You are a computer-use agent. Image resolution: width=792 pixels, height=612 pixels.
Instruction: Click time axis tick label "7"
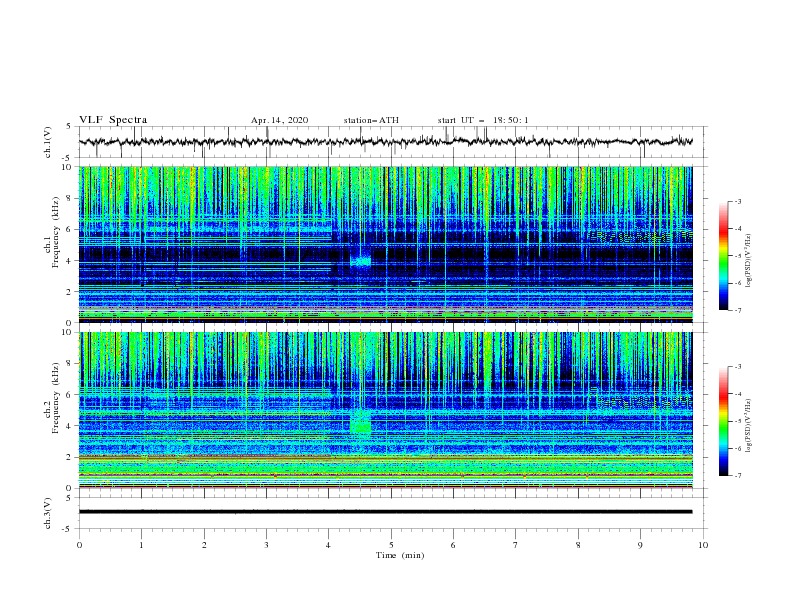click(x=516, y=545)
